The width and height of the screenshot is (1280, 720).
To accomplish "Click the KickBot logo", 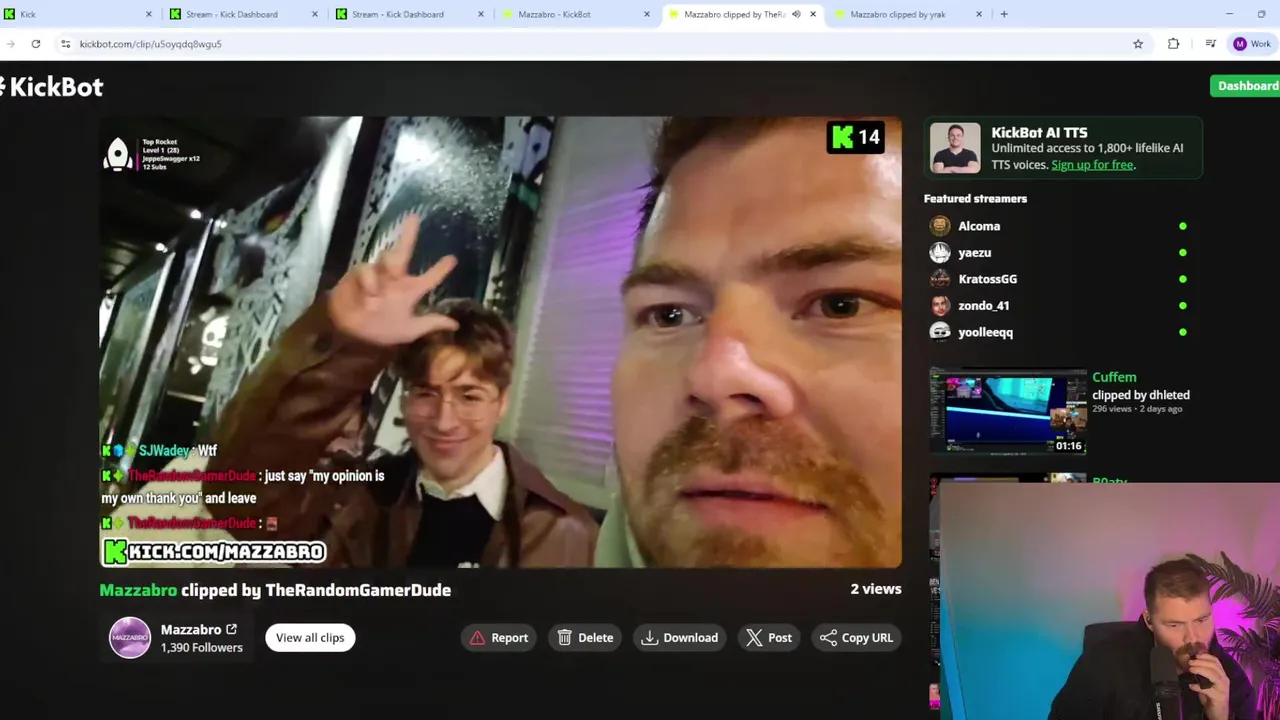I will click(x=52, y=87).
